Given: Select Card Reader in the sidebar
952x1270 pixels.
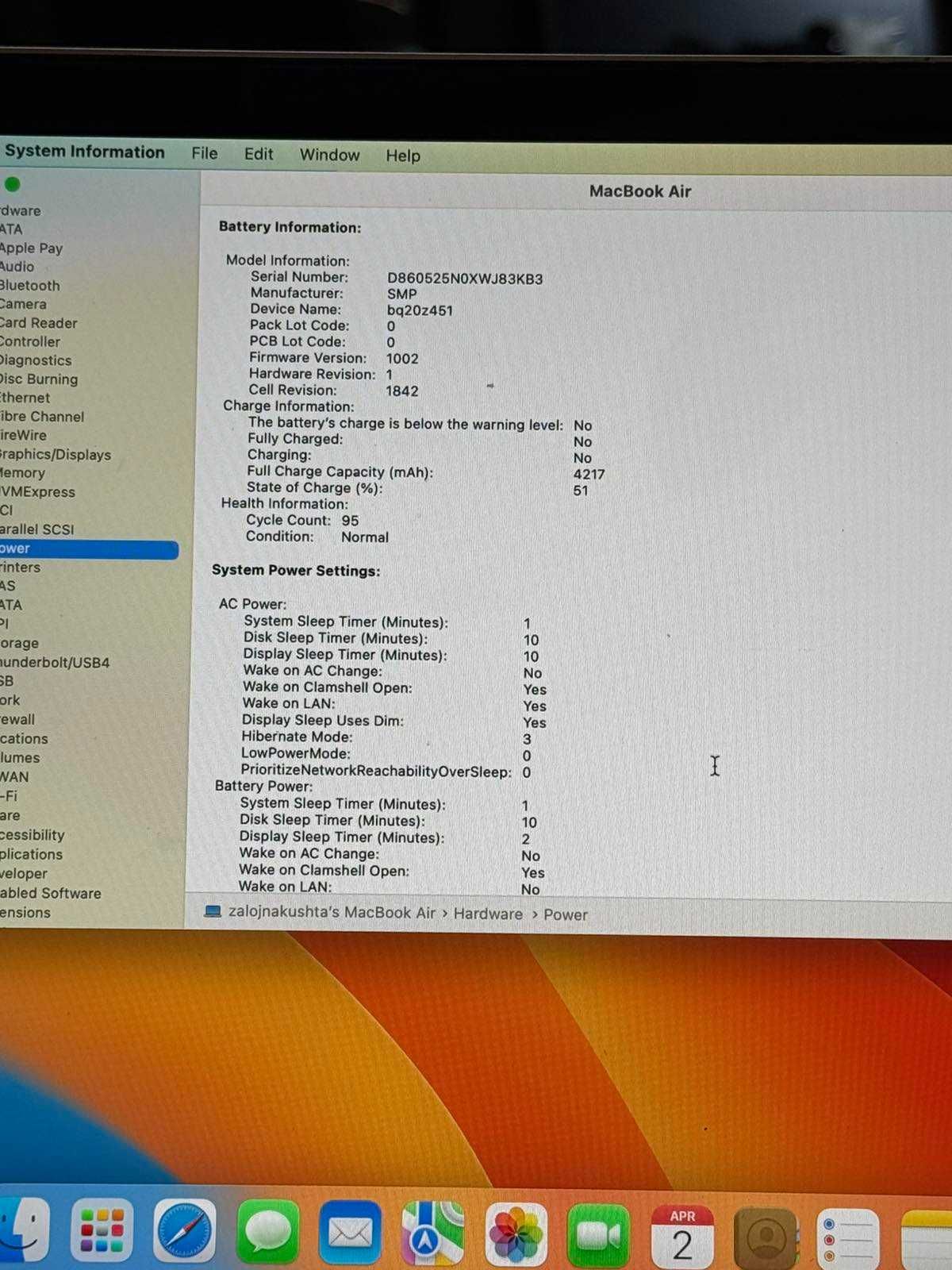Looking at the screenshot, I should tap(38, 323).
